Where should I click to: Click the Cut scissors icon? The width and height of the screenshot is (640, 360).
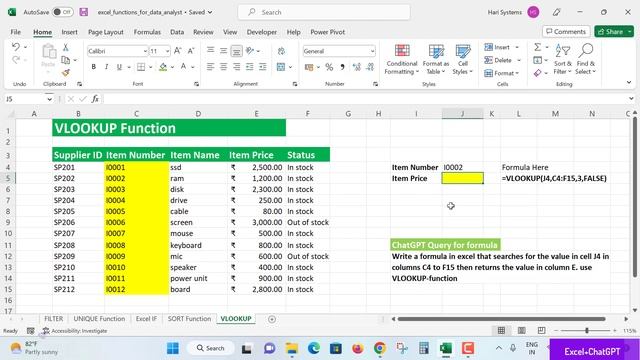[65, 48]
